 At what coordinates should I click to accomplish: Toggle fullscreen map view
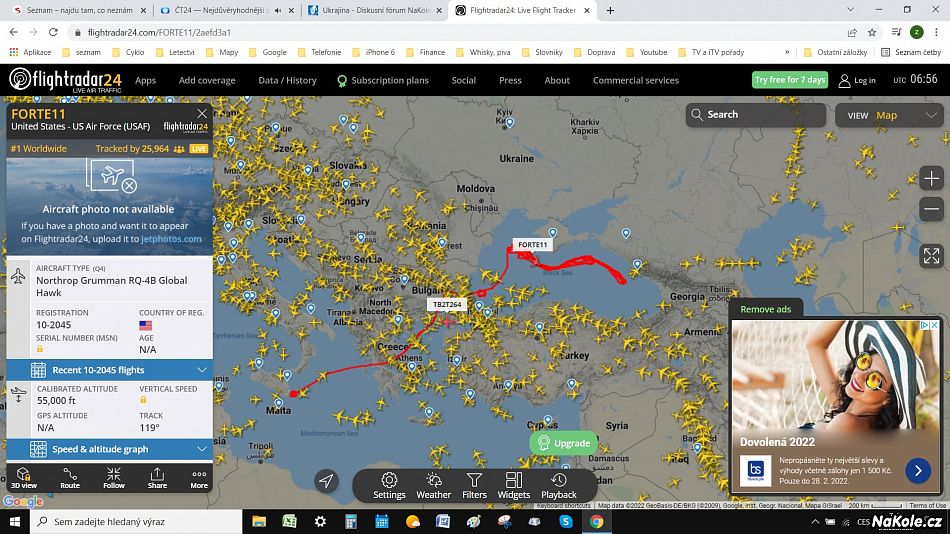(931, 256)
